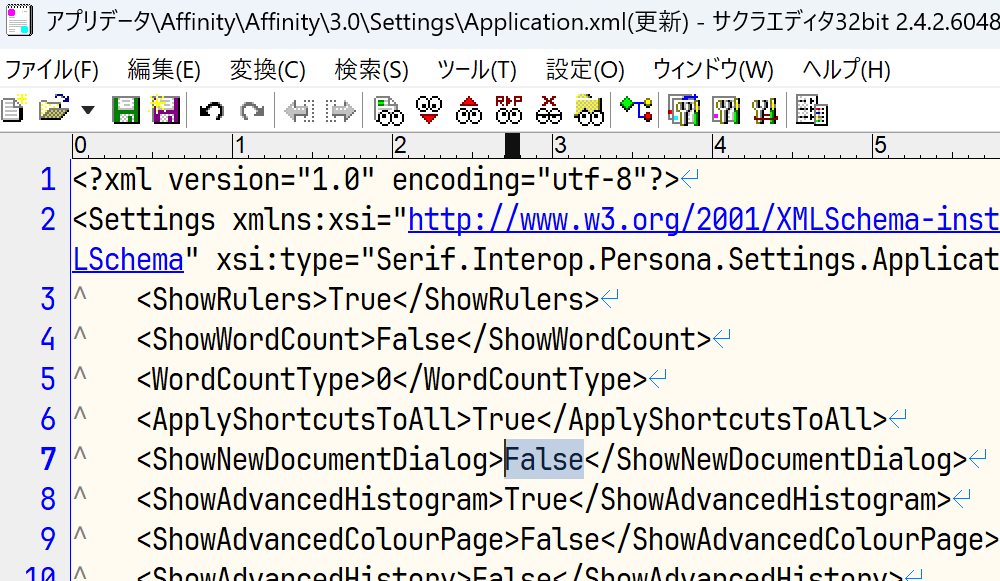Open the 検索(S) menu
This screenshot has width=1000, height=581.
(372, 69)
